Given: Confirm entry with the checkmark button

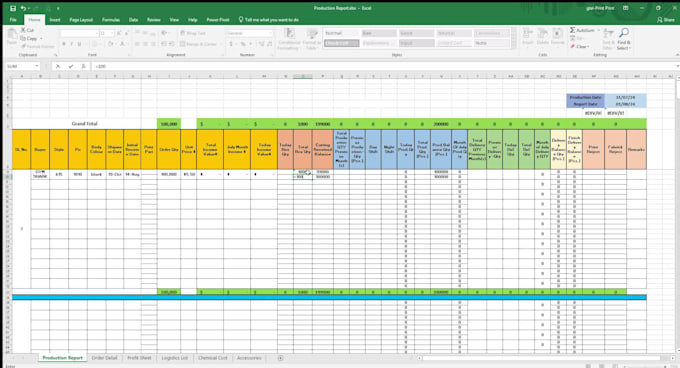Looking at the screenshot, I should (x=71, y=66).
